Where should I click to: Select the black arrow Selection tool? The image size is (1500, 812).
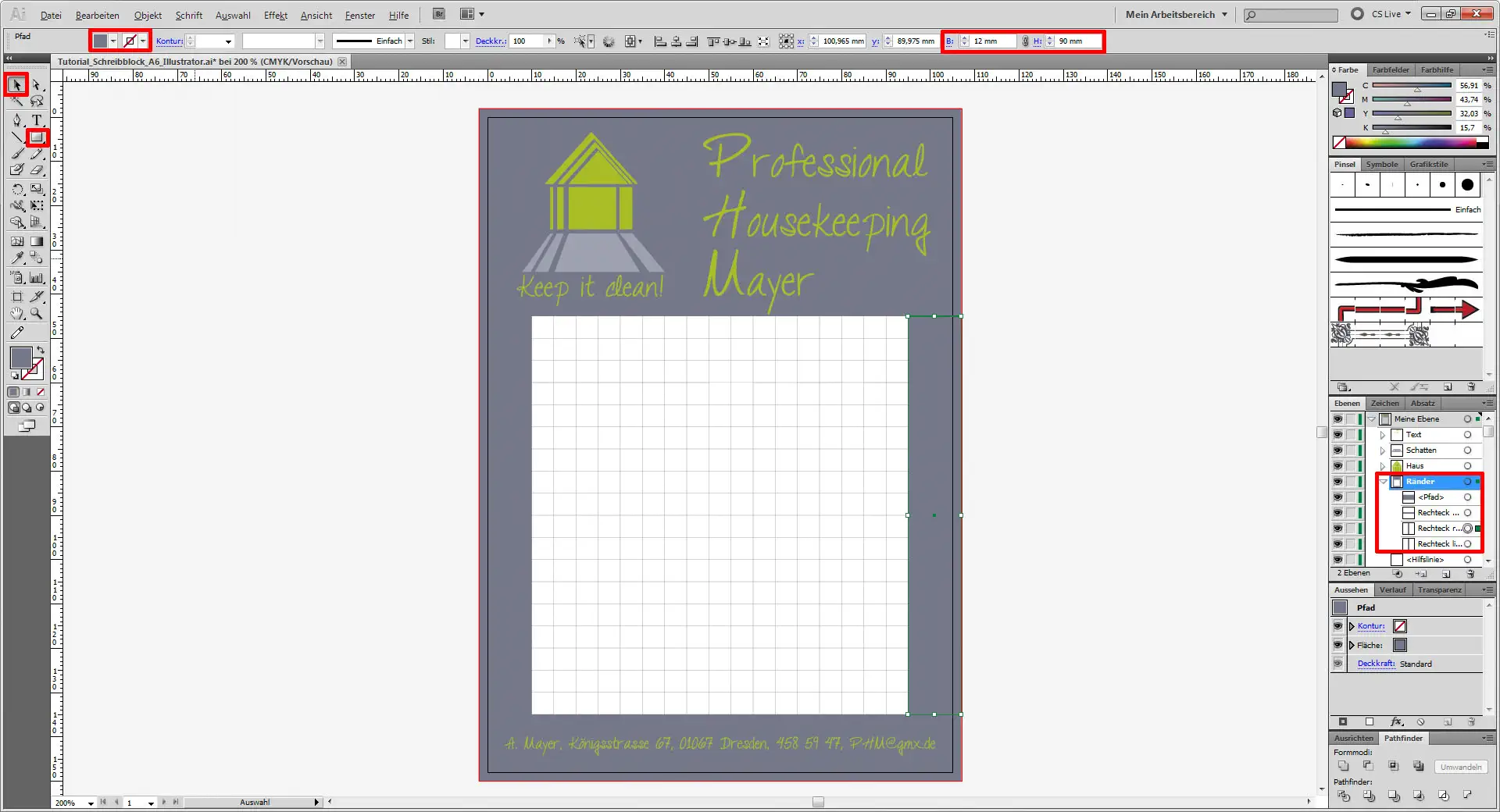[x=16, y=84]
